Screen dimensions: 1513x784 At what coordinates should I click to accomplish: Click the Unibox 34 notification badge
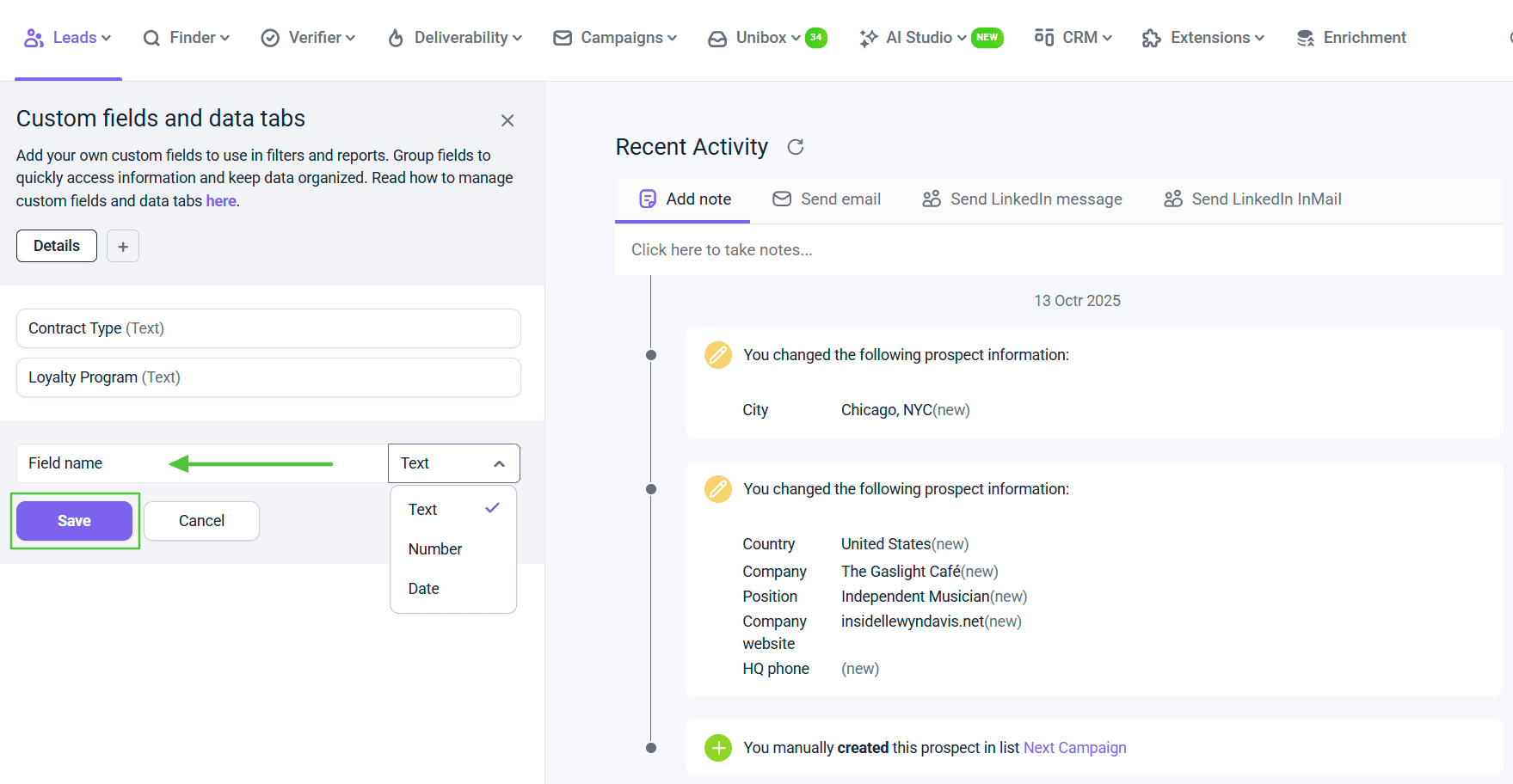(815, 38)
